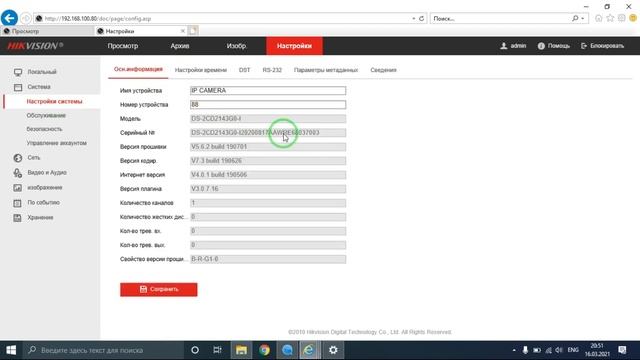640x360 pixels.
Task: Click the globe icon next to Сеть
Action: pyautogui.click(x=18, y=158)
